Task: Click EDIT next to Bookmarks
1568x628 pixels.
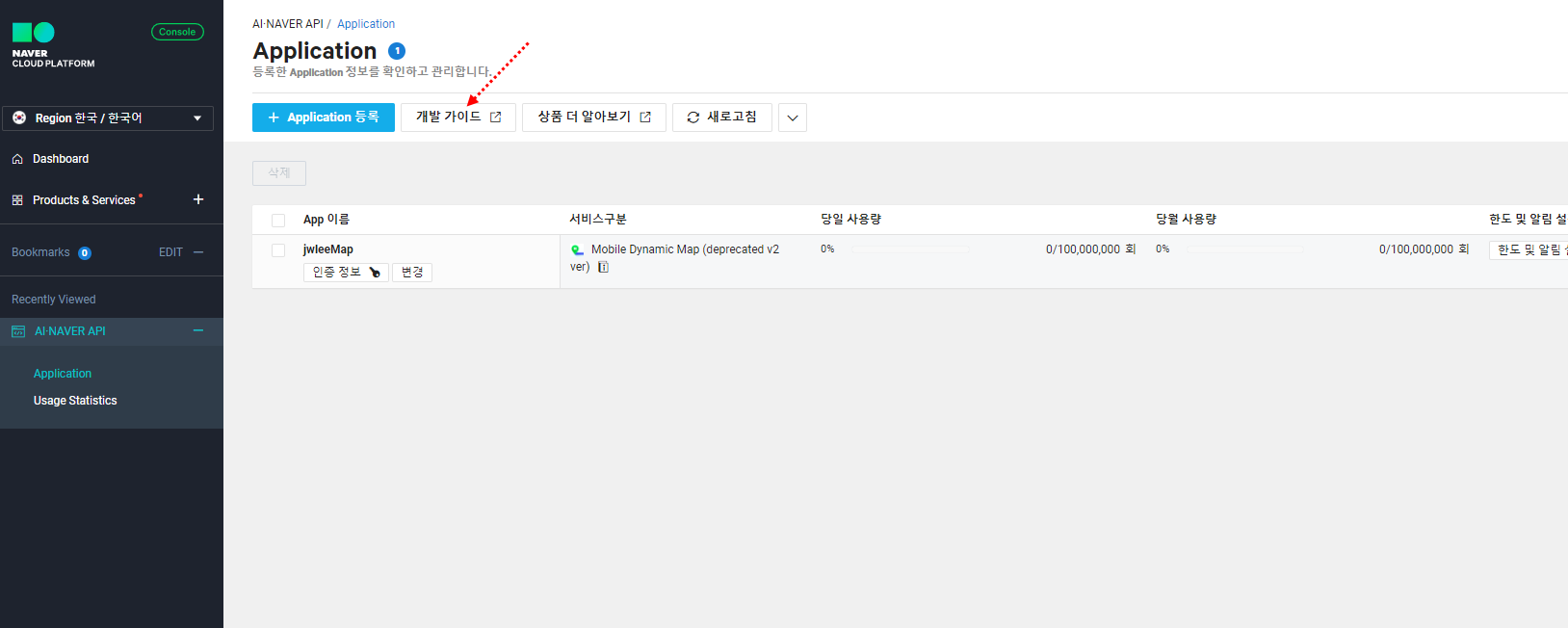Action: (x=170, y=252)
